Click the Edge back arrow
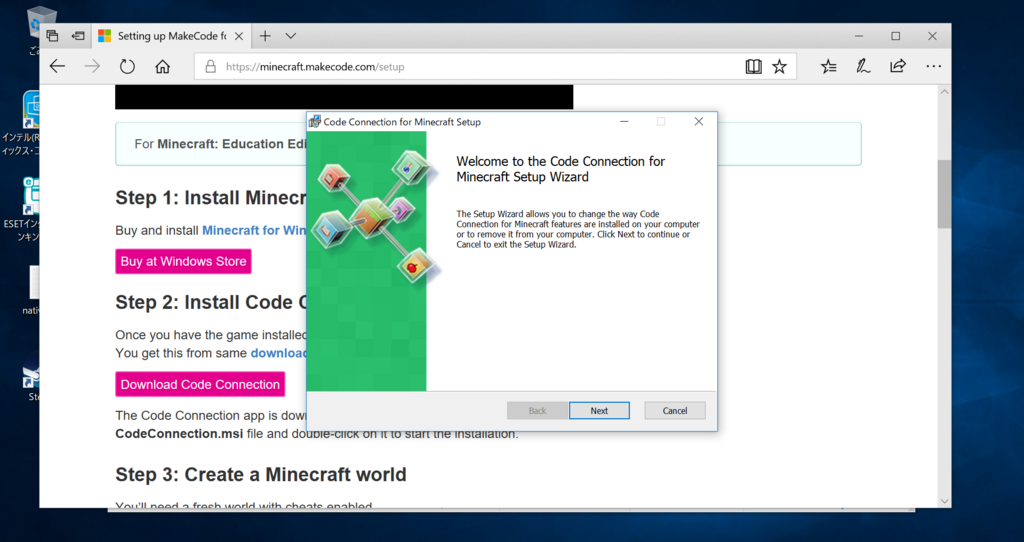This screenshot has height=542, width=1024. coord(57,66)
